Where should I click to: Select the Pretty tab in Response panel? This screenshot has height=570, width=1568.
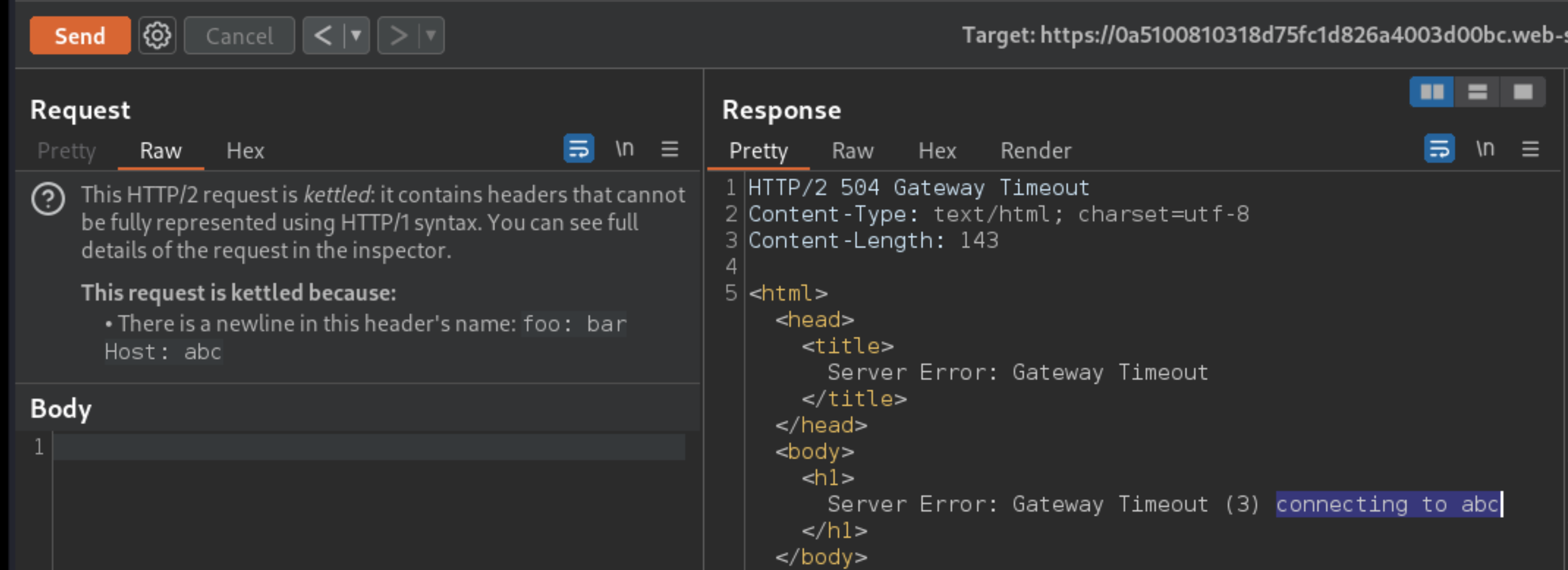click(x=758, y=150)
